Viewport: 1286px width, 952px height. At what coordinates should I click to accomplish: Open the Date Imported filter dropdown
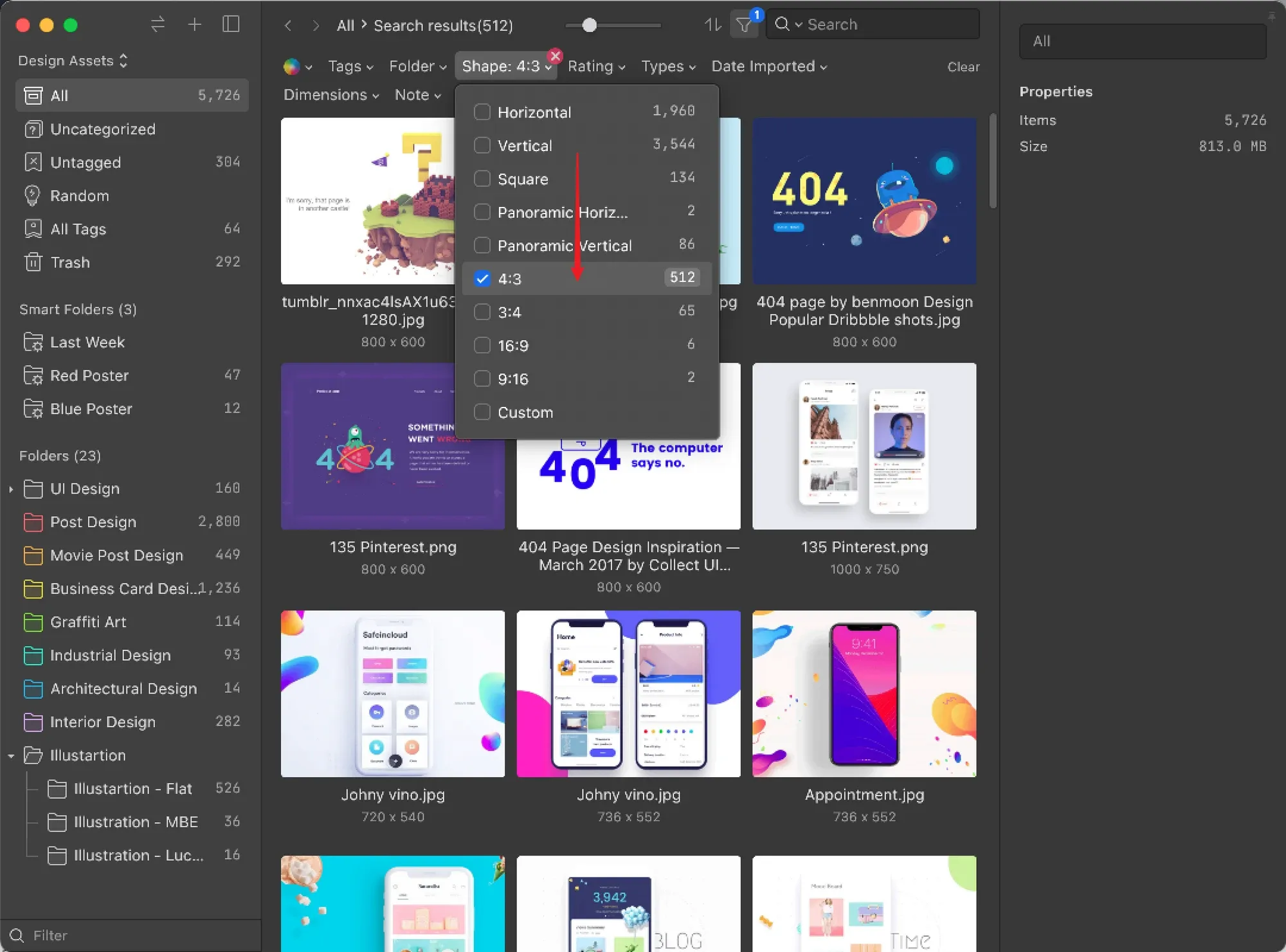click(769, 67)
